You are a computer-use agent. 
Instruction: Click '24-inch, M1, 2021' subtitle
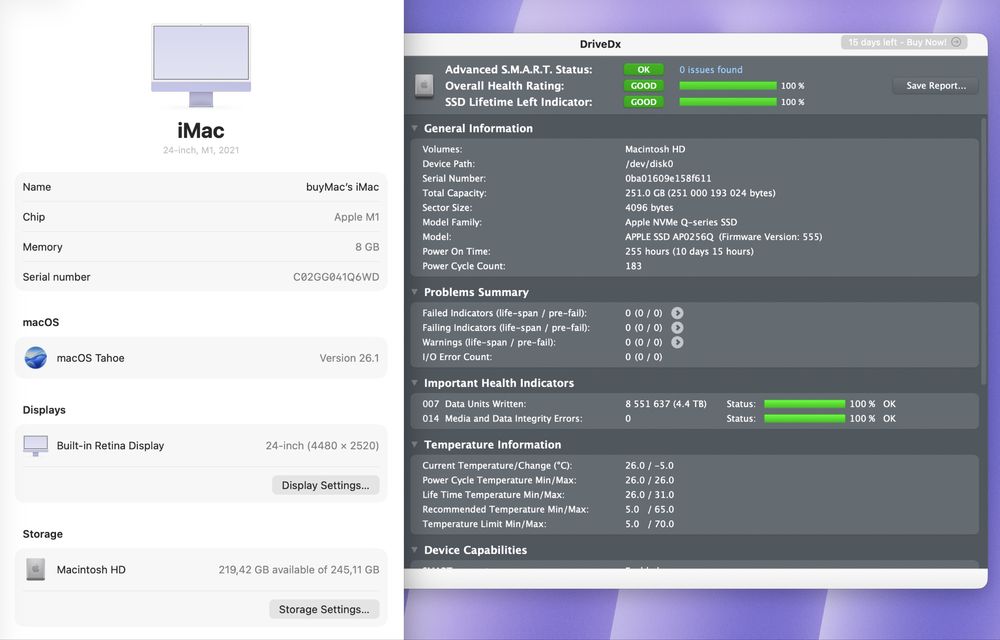click(201, 150)
